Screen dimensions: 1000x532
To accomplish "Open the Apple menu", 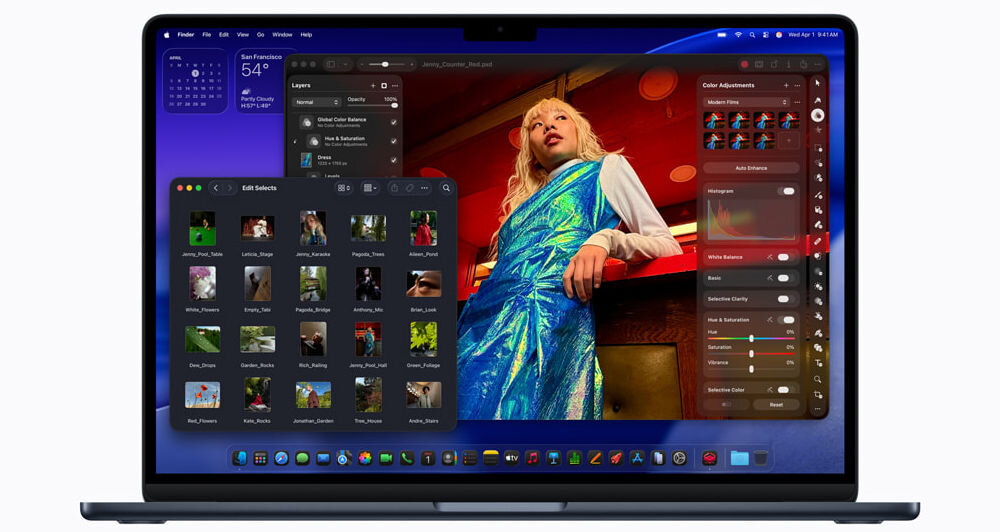I will point(168,35).
